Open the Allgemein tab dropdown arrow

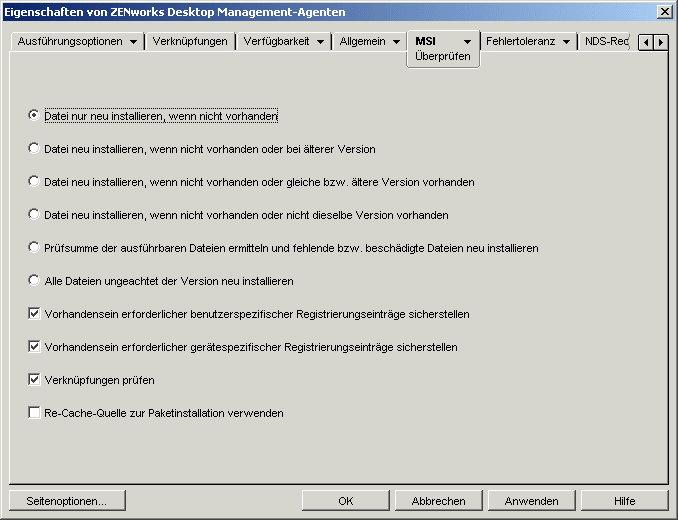tap(396, 42)
